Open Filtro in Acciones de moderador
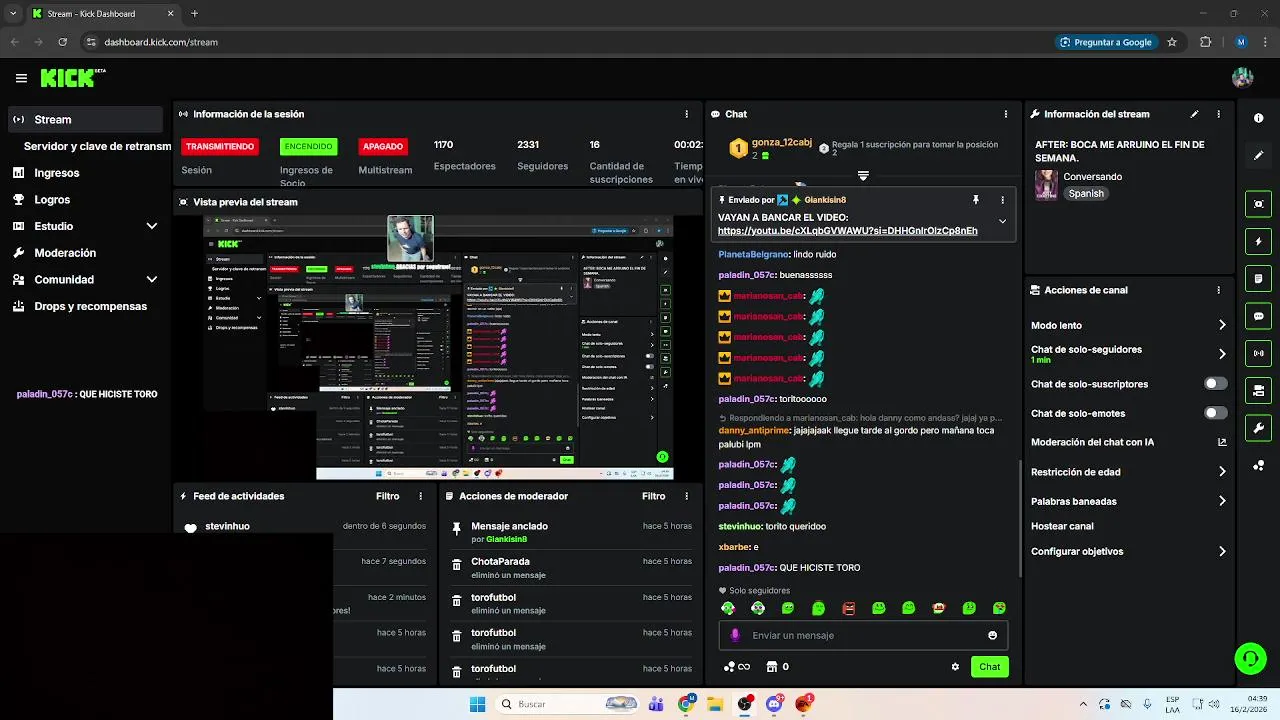This screenshot has height=720, width=1280. [x=653, y=496]
